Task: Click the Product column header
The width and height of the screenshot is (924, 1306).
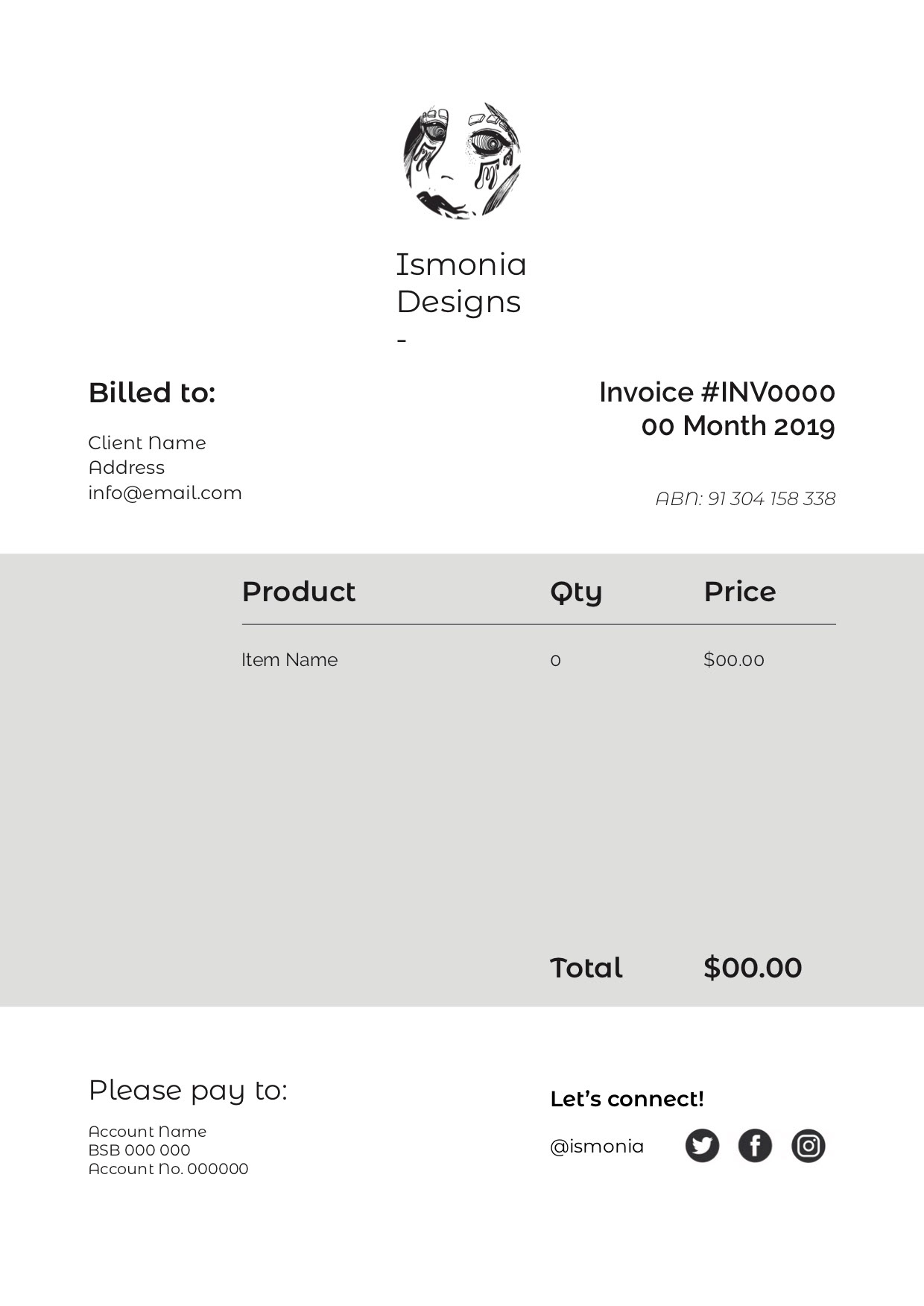Action: point(299,592)
